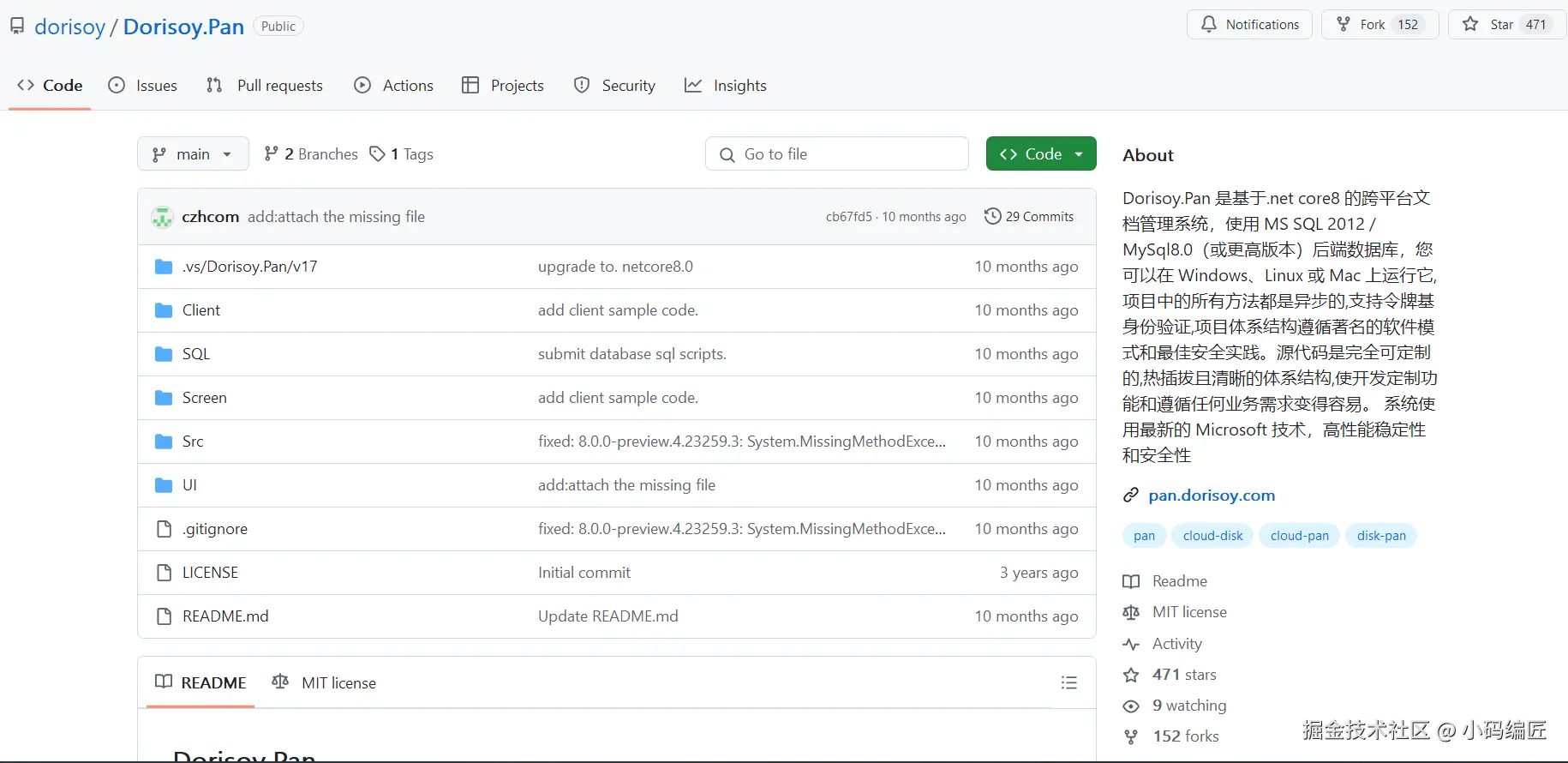Open the Pull requests tab
This screenshot has height=763, width=1568.
coord(265,86)
